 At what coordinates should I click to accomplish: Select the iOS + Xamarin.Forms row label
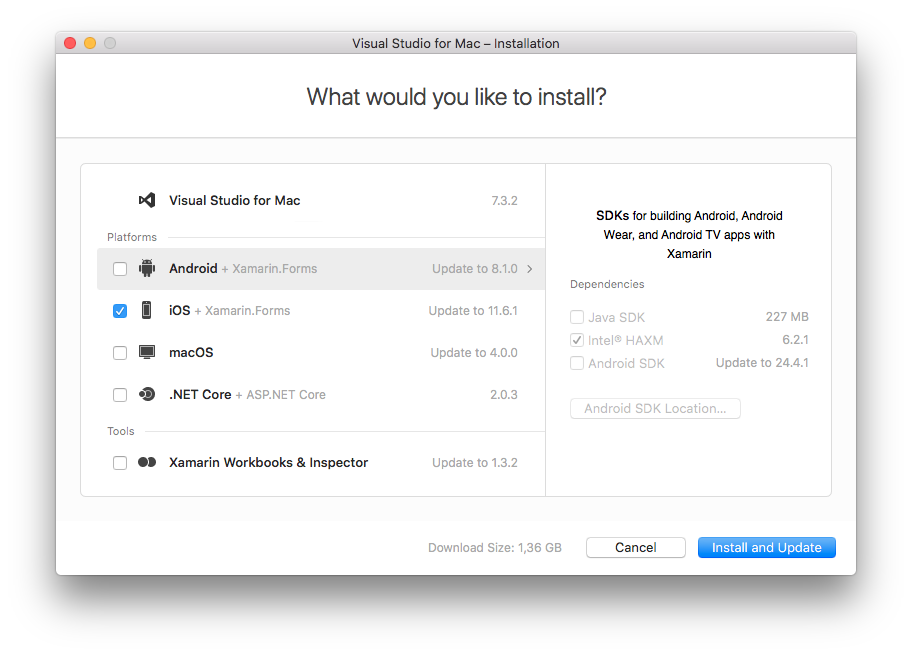tap(230, 311)
